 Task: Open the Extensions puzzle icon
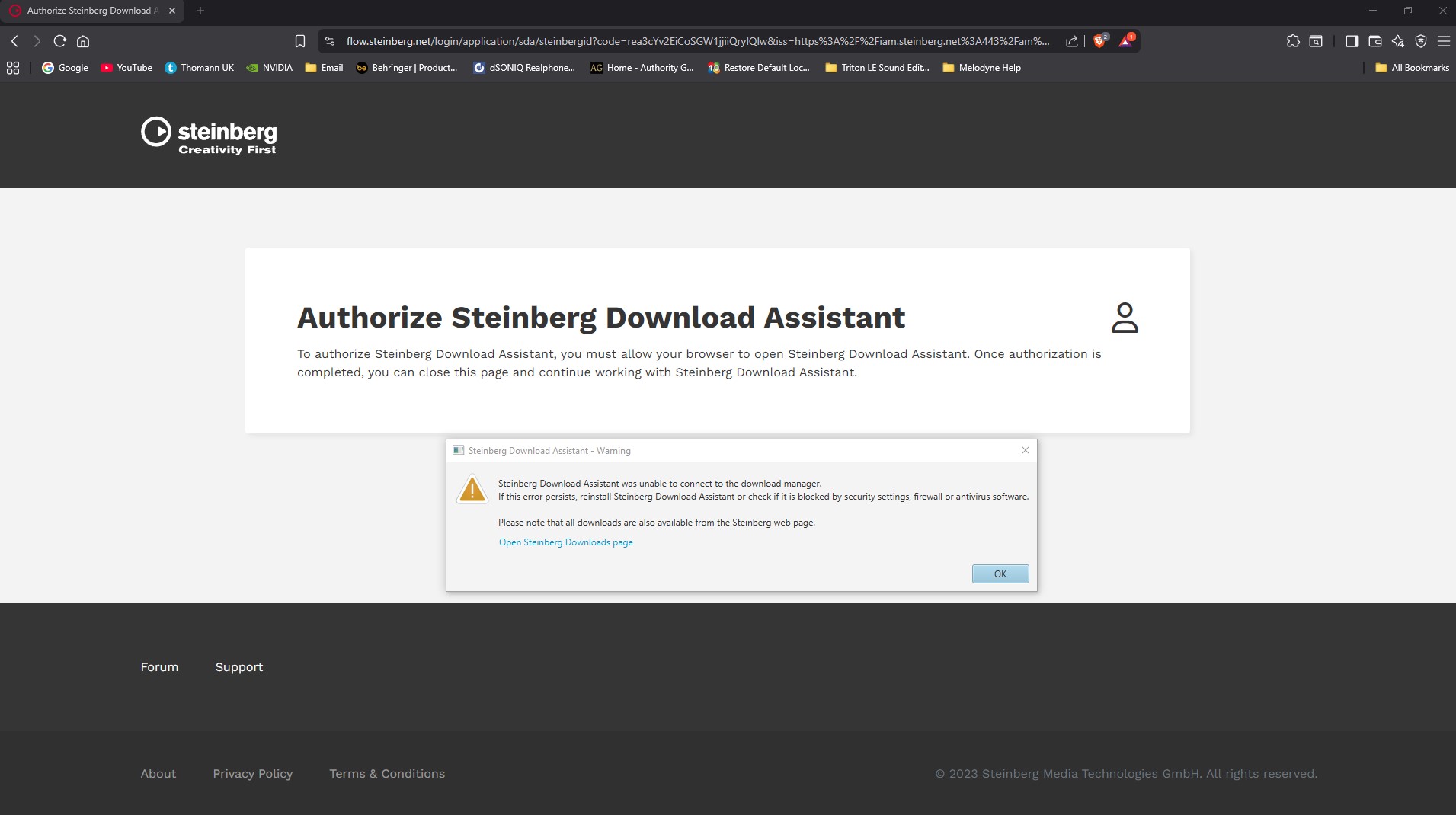tap(1293, 41)
